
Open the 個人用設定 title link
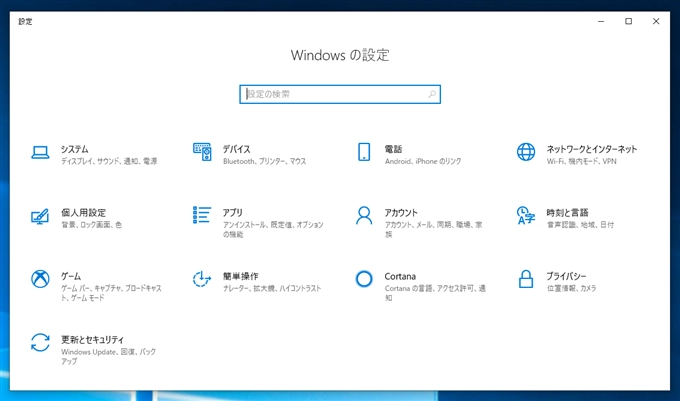pyautogui.click(x=83, y=212)
